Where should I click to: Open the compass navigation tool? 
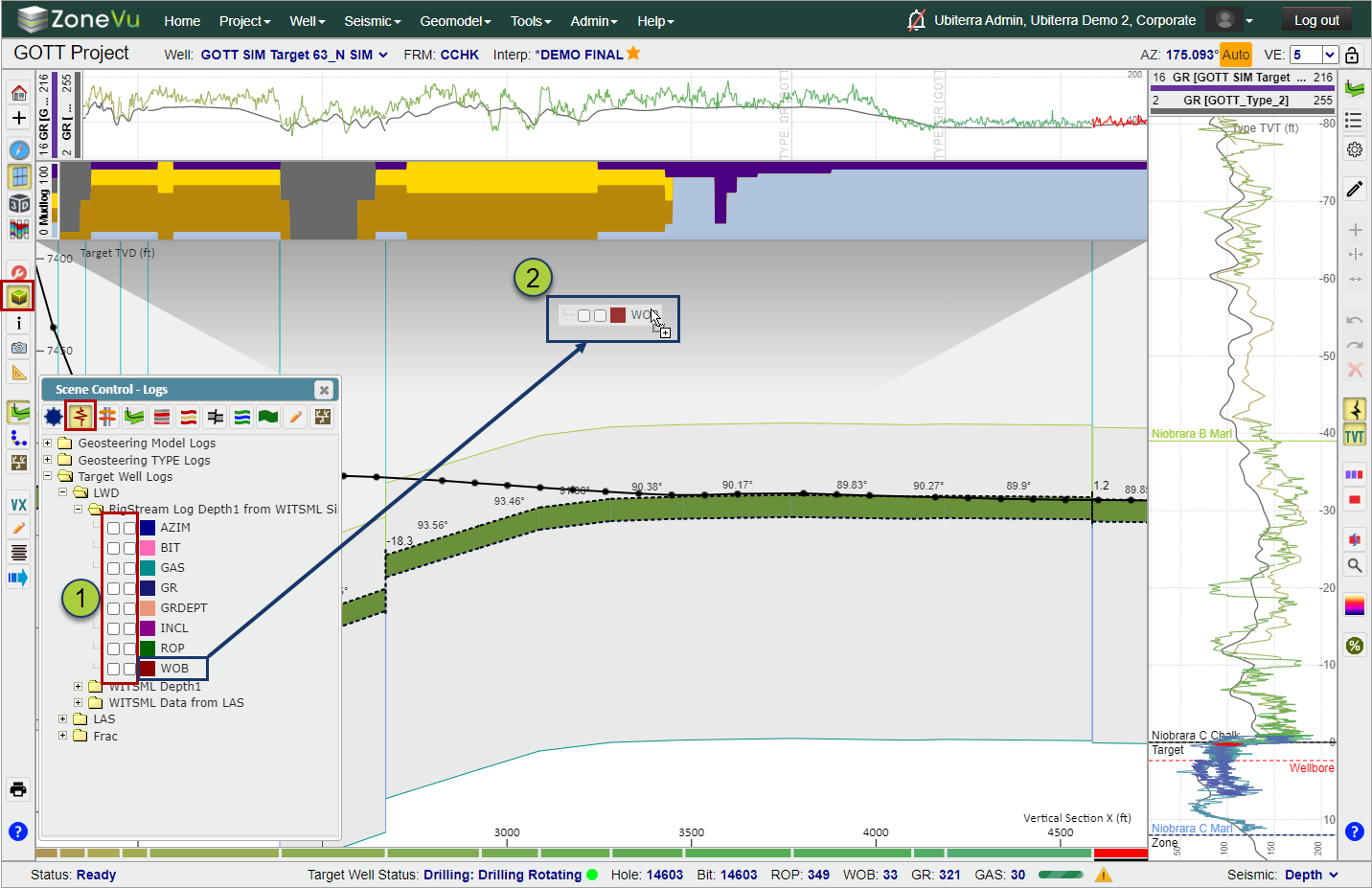tap(18, 149)
